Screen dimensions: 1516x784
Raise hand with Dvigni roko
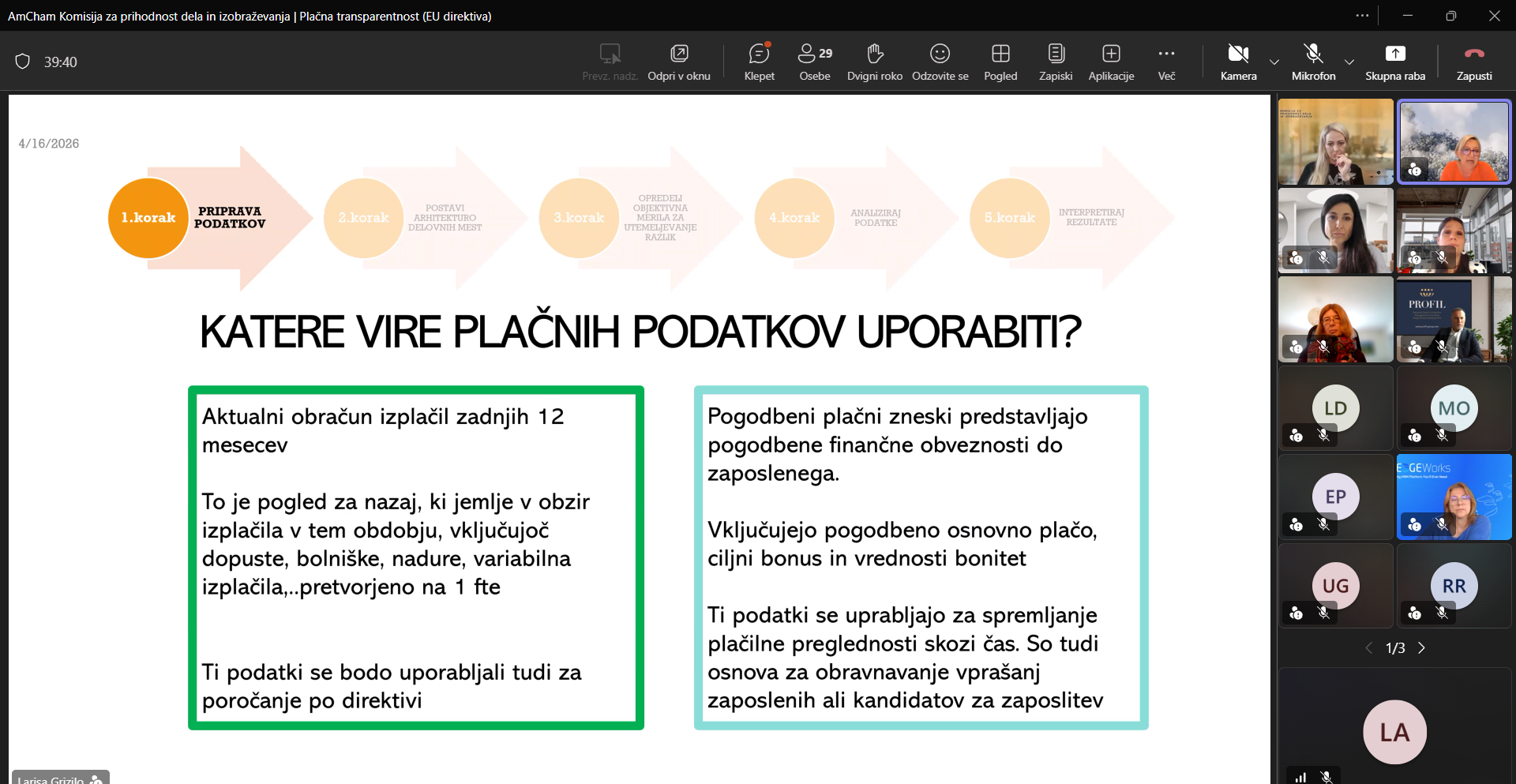tap(874, 62)
